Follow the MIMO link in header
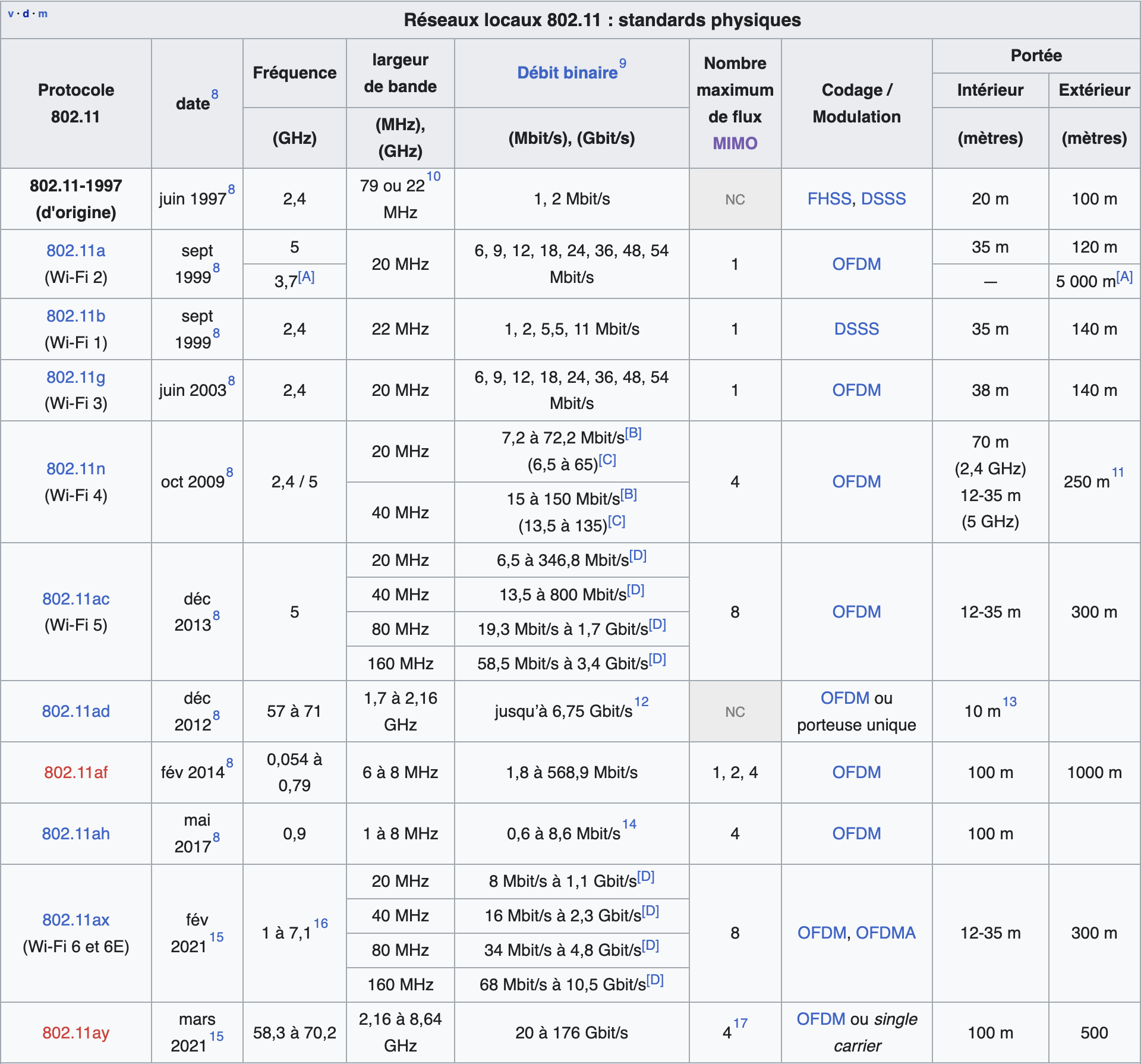 click(x=735, y=143)
